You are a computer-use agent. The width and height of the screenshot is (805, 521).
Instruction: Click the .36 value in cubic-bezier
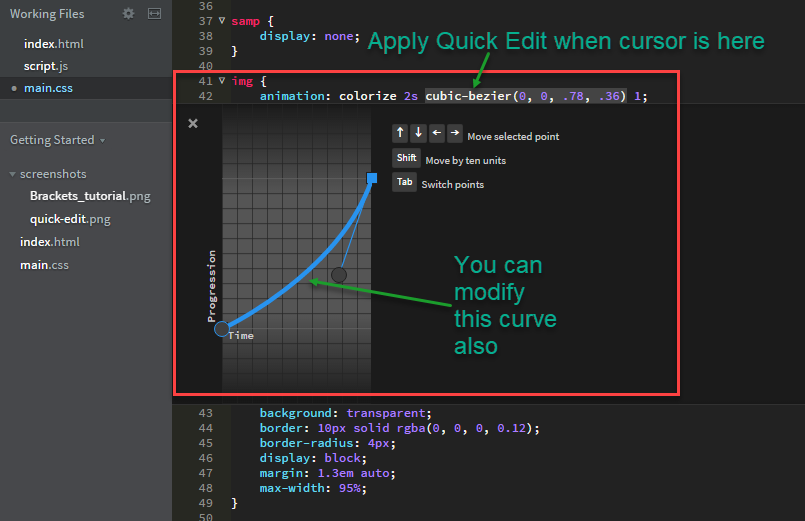tap(609, 96)
